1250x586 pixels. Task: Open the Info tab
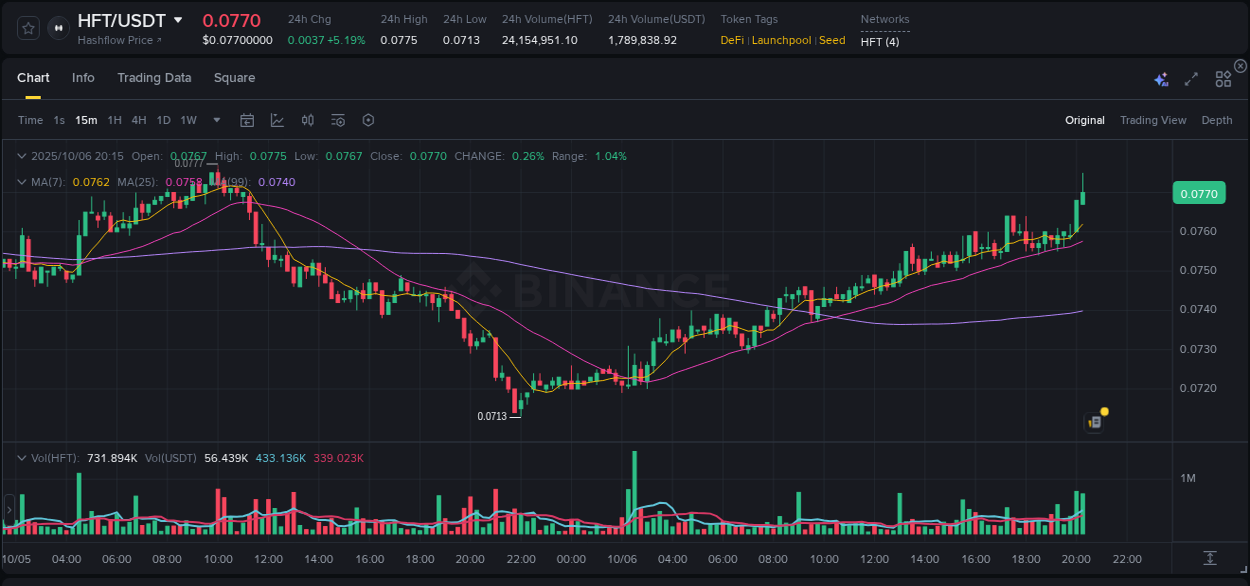pos(83,77)
